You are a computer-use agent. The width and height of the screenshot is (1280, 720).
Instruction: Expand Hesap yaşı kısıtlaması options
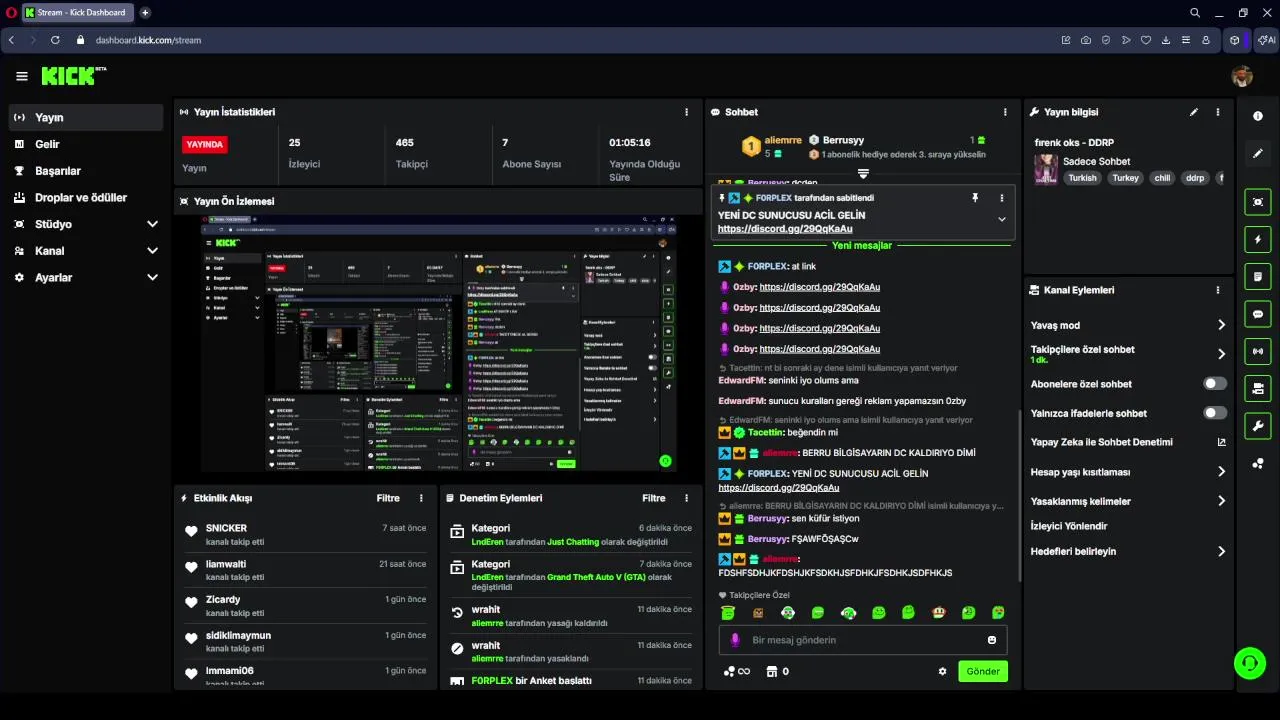click(1221, 472)
